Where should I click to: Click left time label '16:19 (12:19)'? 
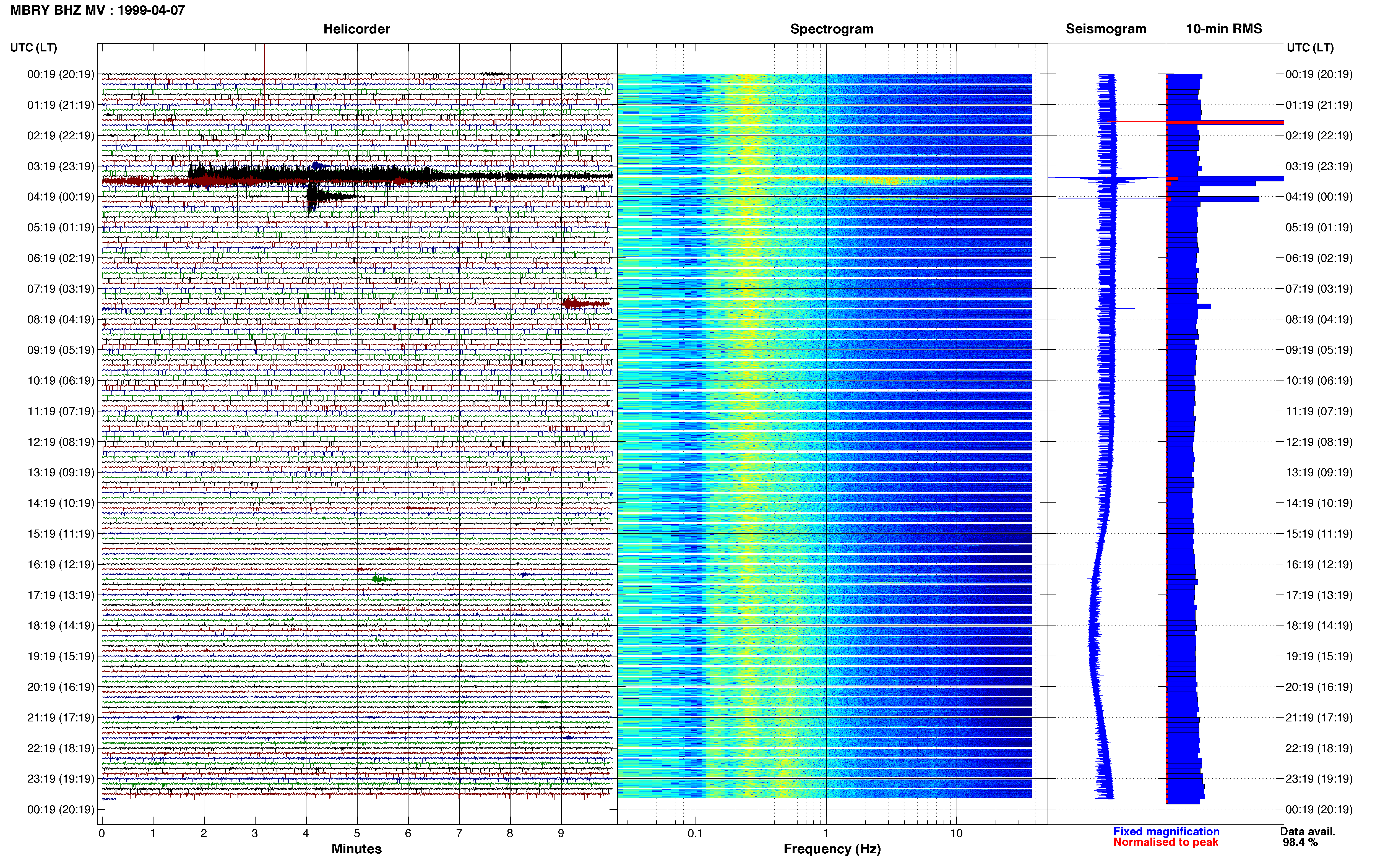(60, 564)
